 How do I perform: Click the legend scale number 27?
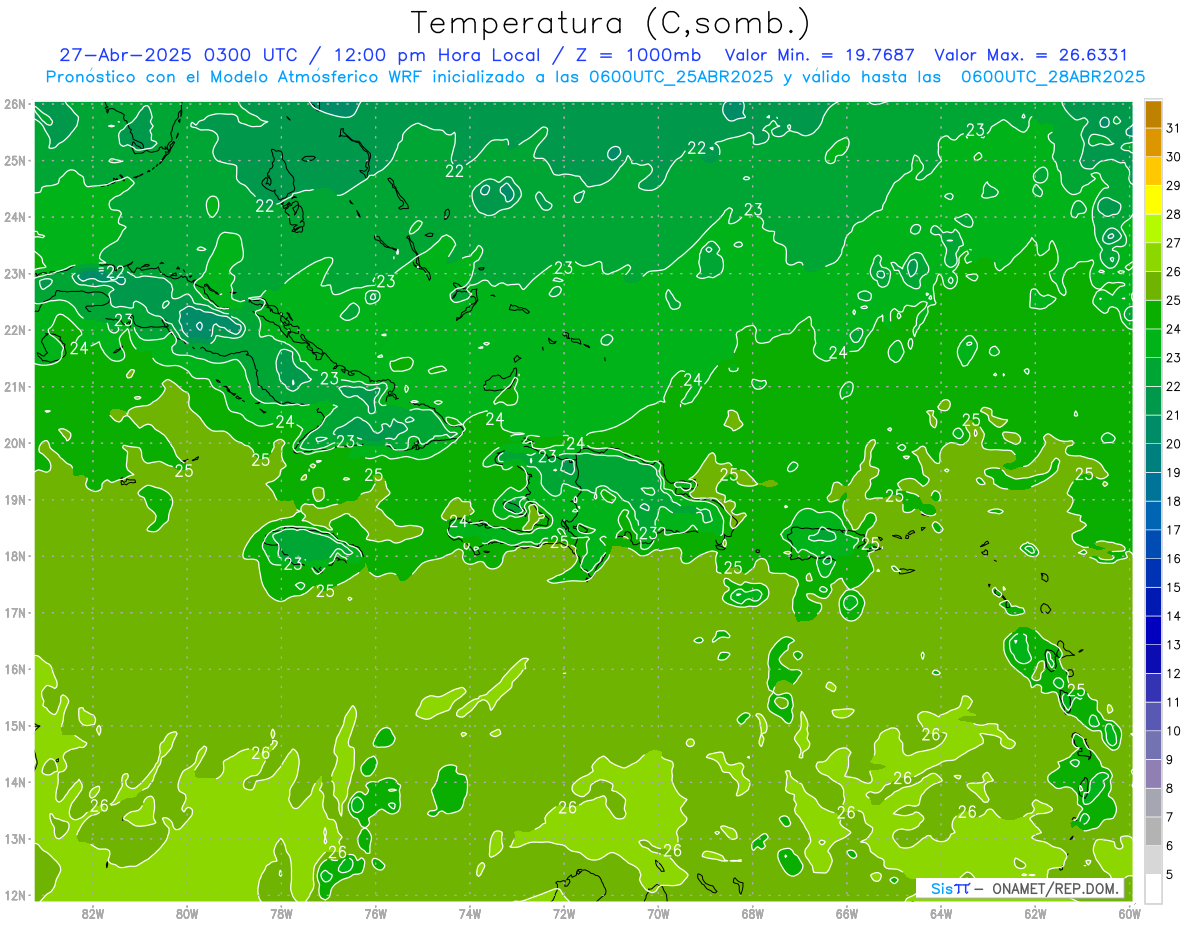[x=1173, y=243]
